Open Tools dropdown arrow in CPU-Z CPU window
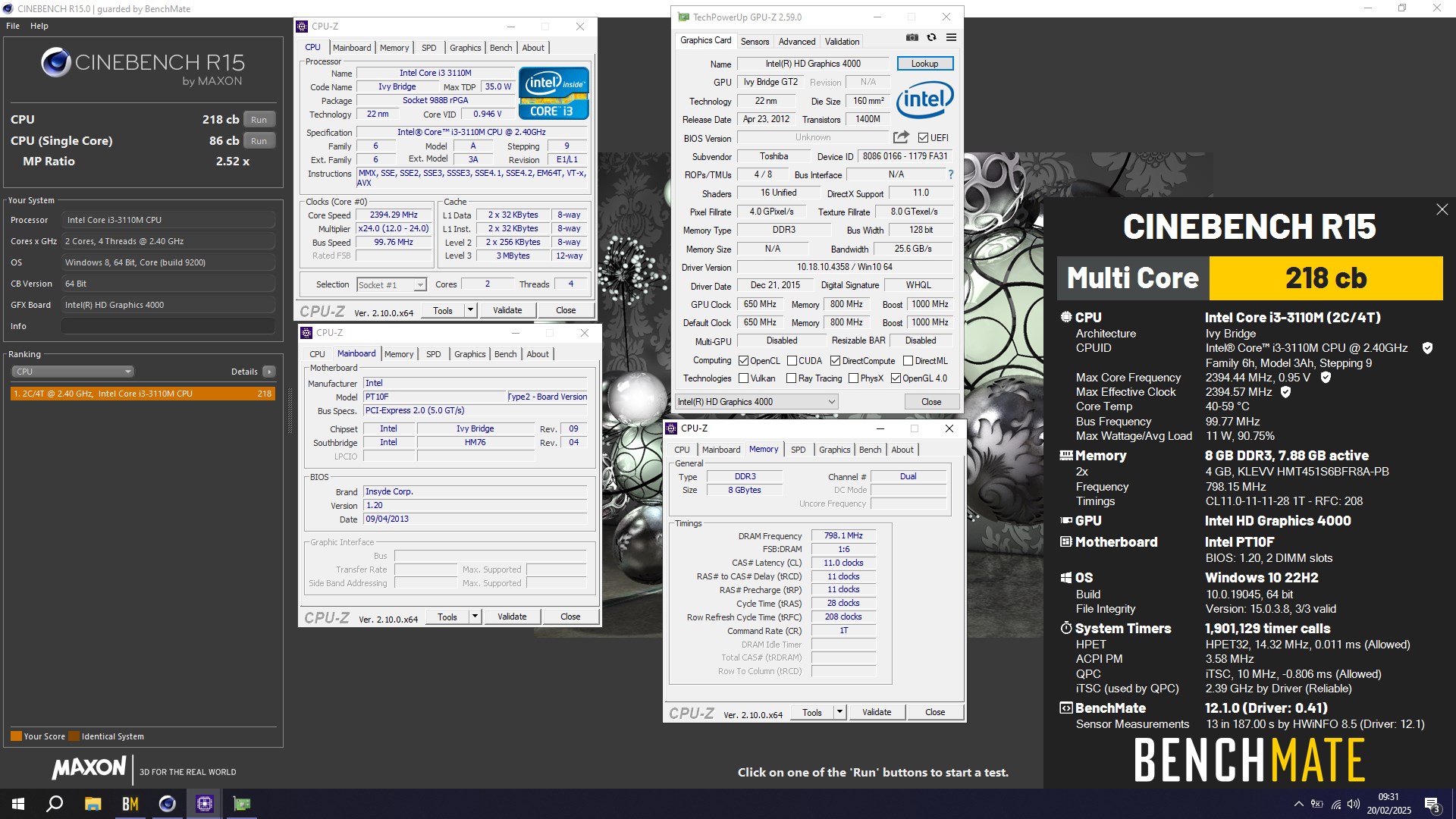The image size is (1456, 819). (x=470, y=310)
